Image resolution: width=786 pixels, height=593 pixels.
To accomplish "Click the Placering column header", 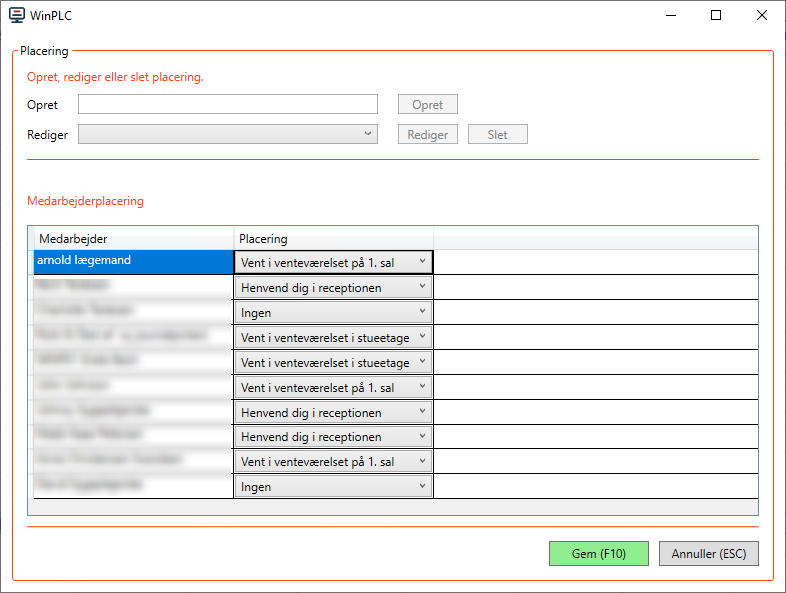I will pos(333,239).
